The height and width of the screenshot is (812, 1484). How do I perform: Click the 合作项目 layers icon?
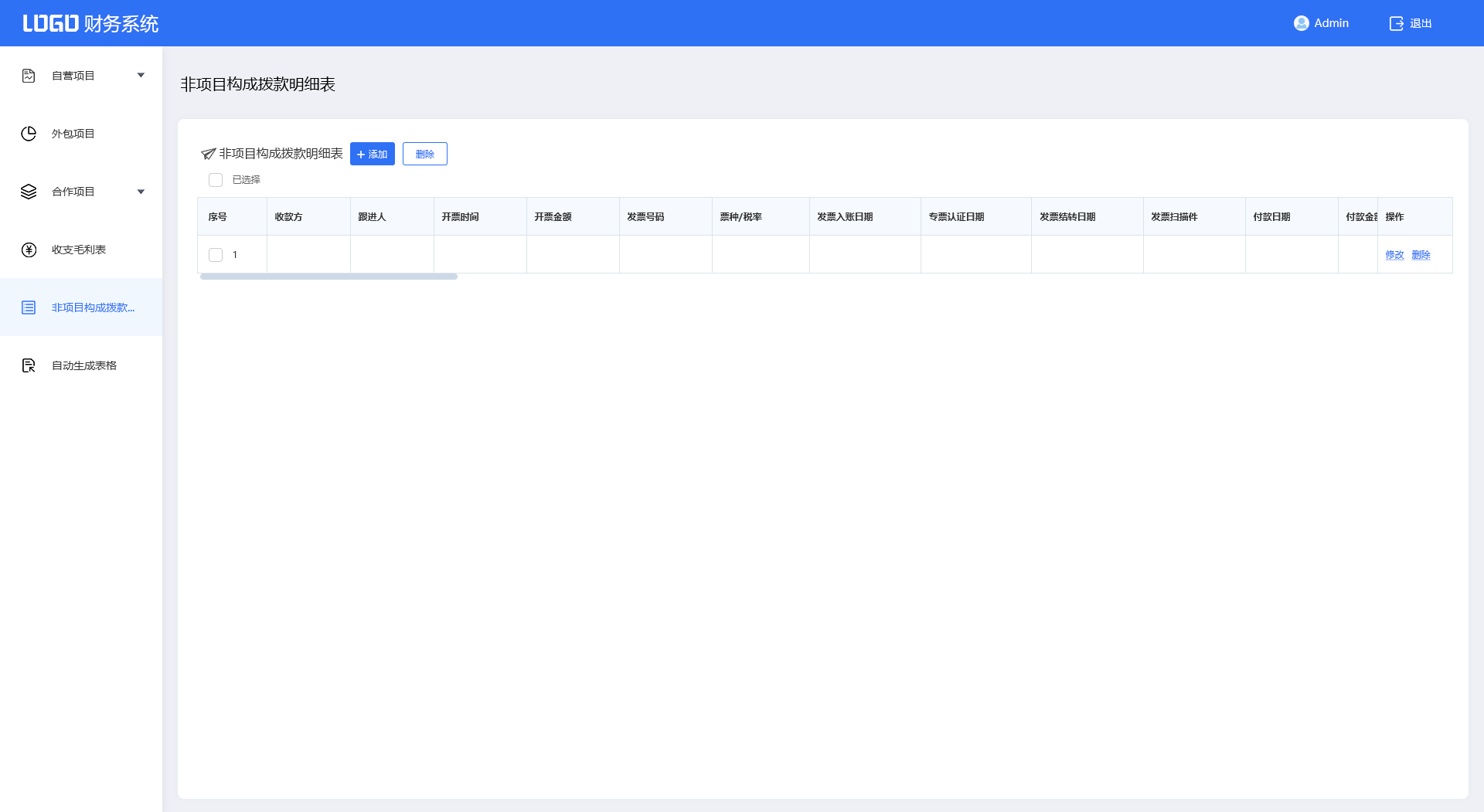pyautogui.click(x=29, y=192)
